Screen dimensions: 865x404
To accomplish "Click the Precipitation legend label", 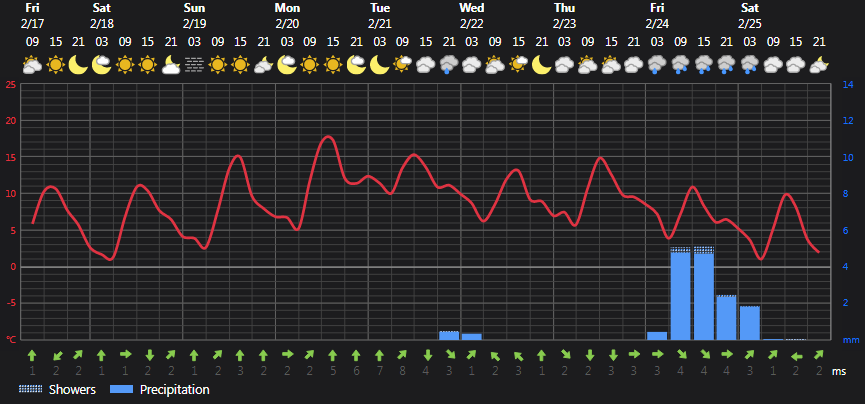I will click(175, 390).
